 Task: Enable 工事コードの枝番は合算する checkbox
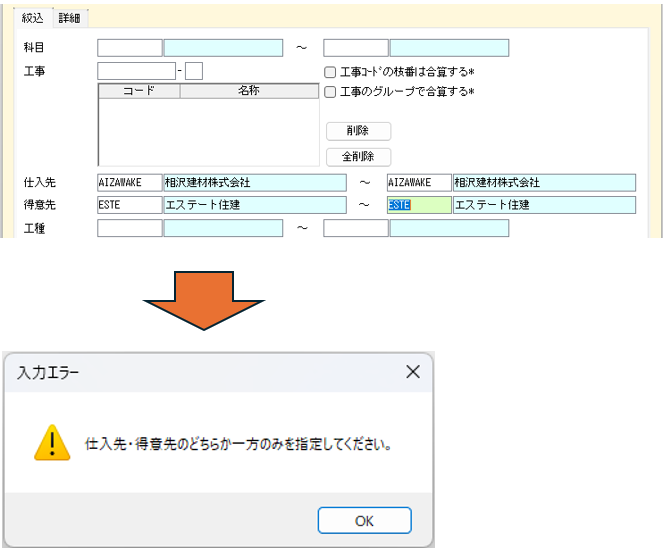coord(330,72)
